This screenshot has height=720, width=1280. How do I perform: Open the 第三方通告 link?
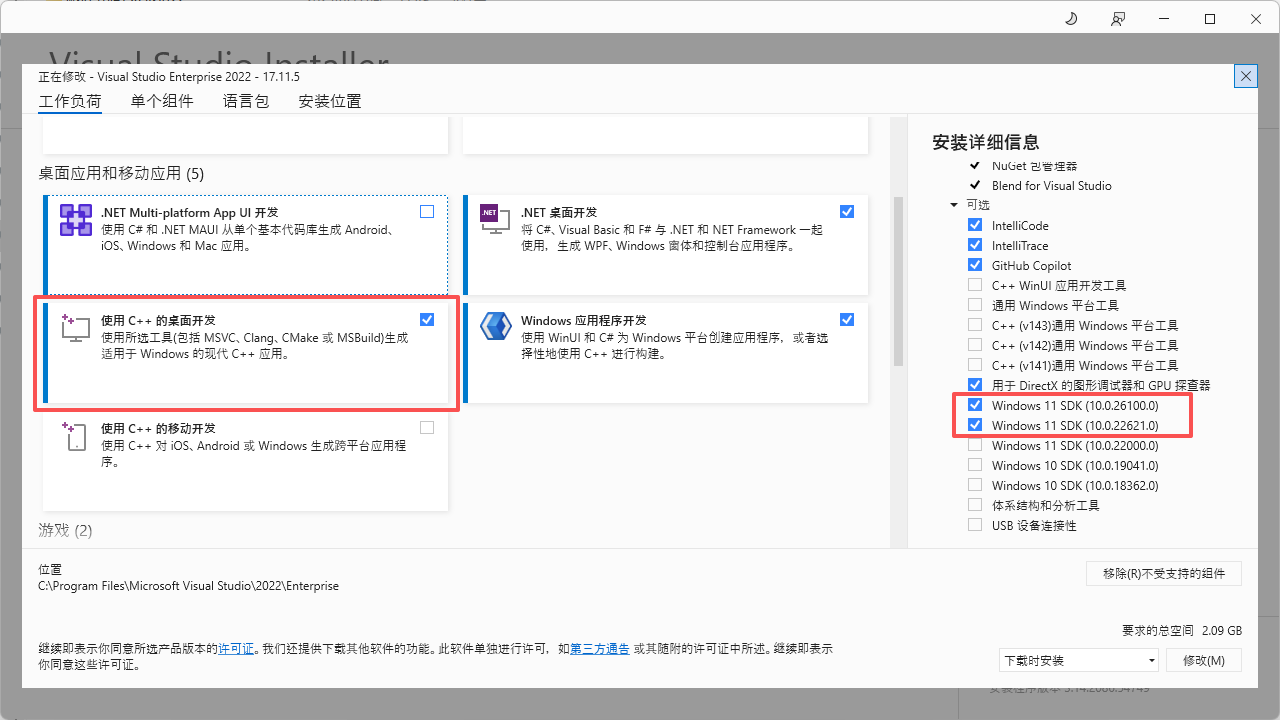(x=600, y=648)
